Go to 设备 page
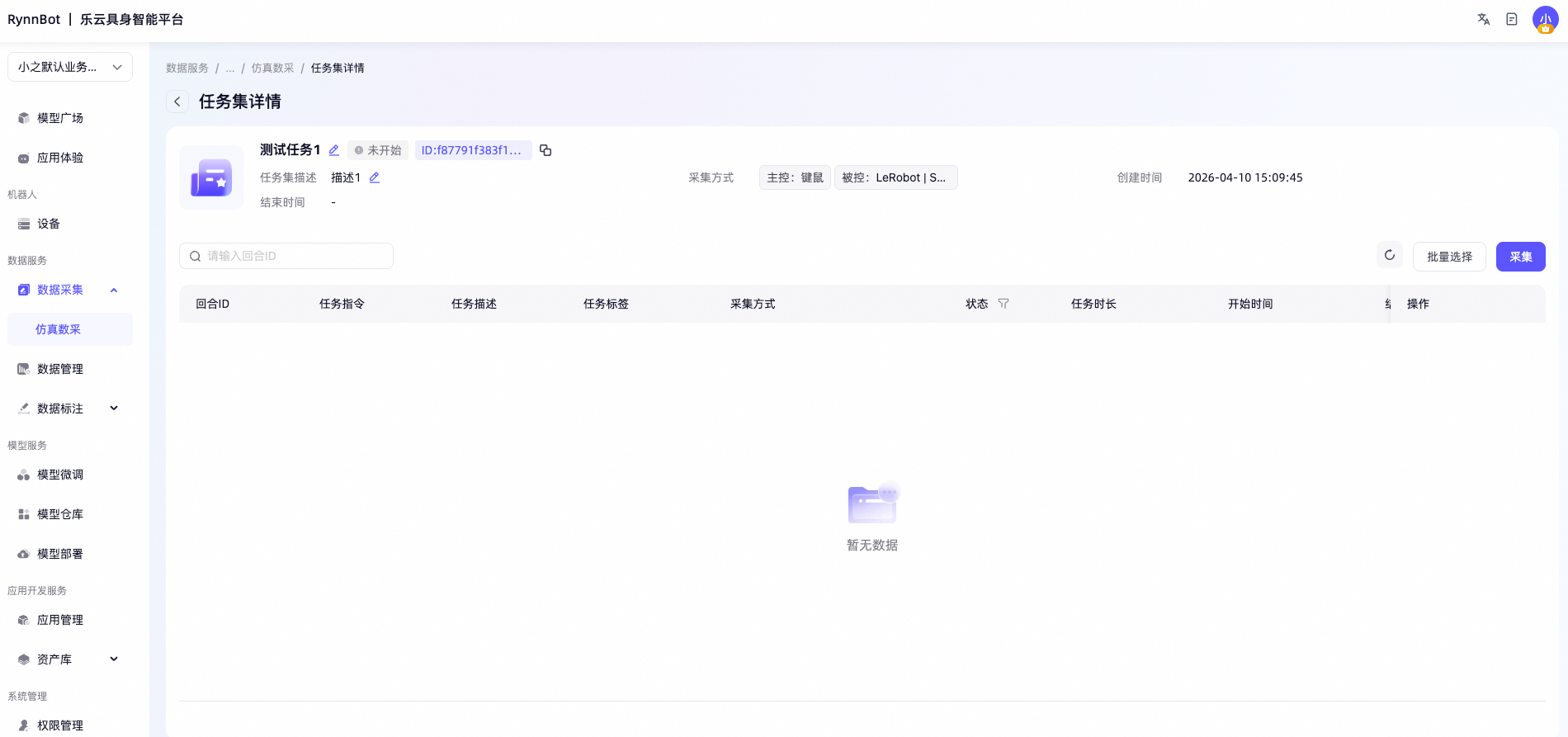1568x737 pixels. click(x=70, y=224)
